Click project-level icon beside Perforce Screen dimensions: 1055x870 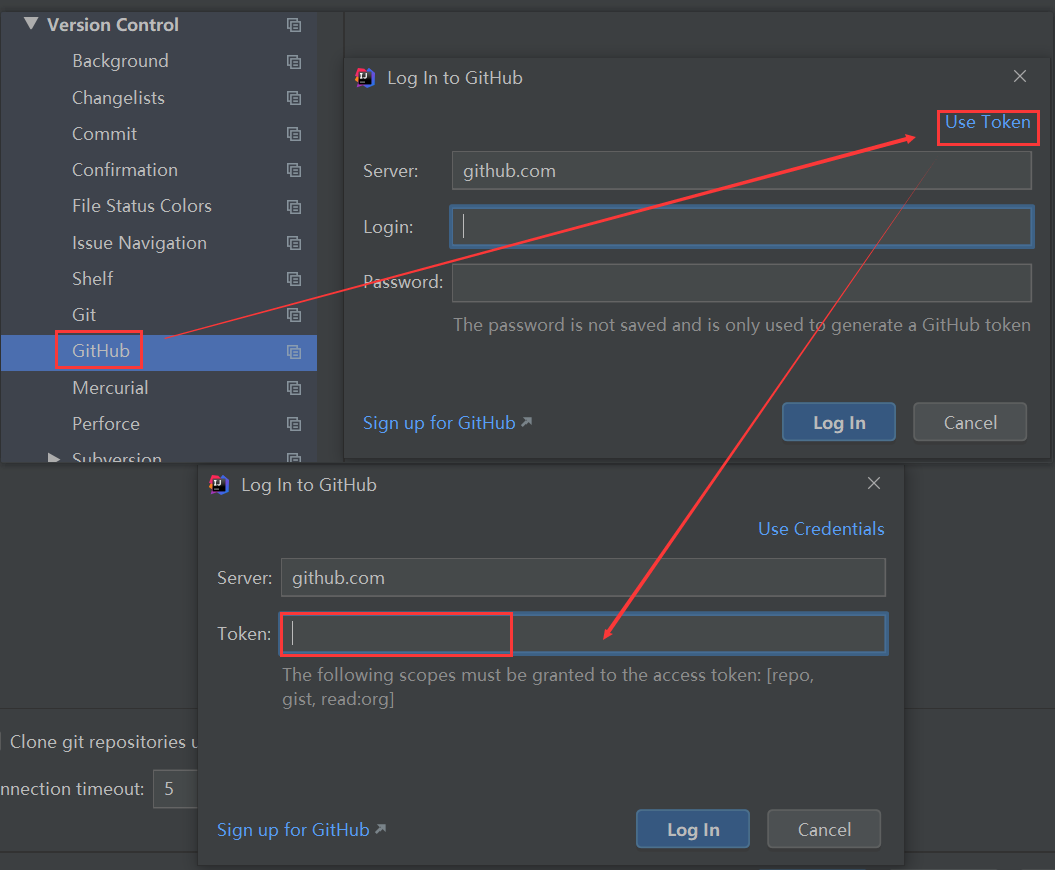pos(294,424)
